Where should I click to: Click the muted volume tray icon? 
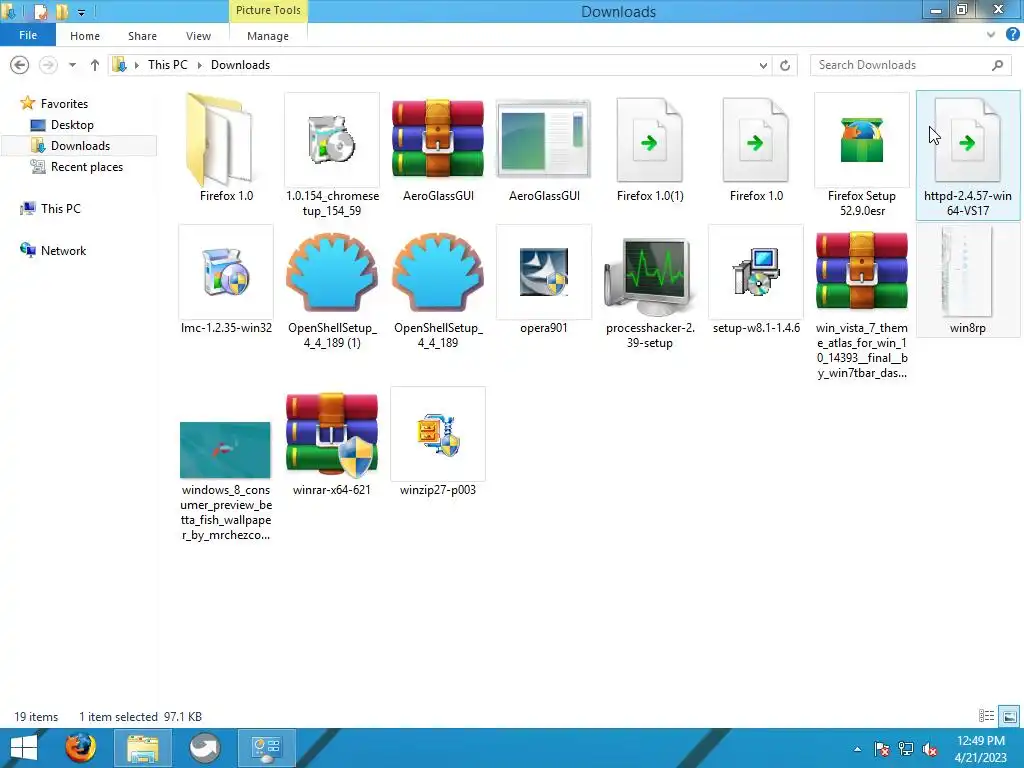click(929, 749)
